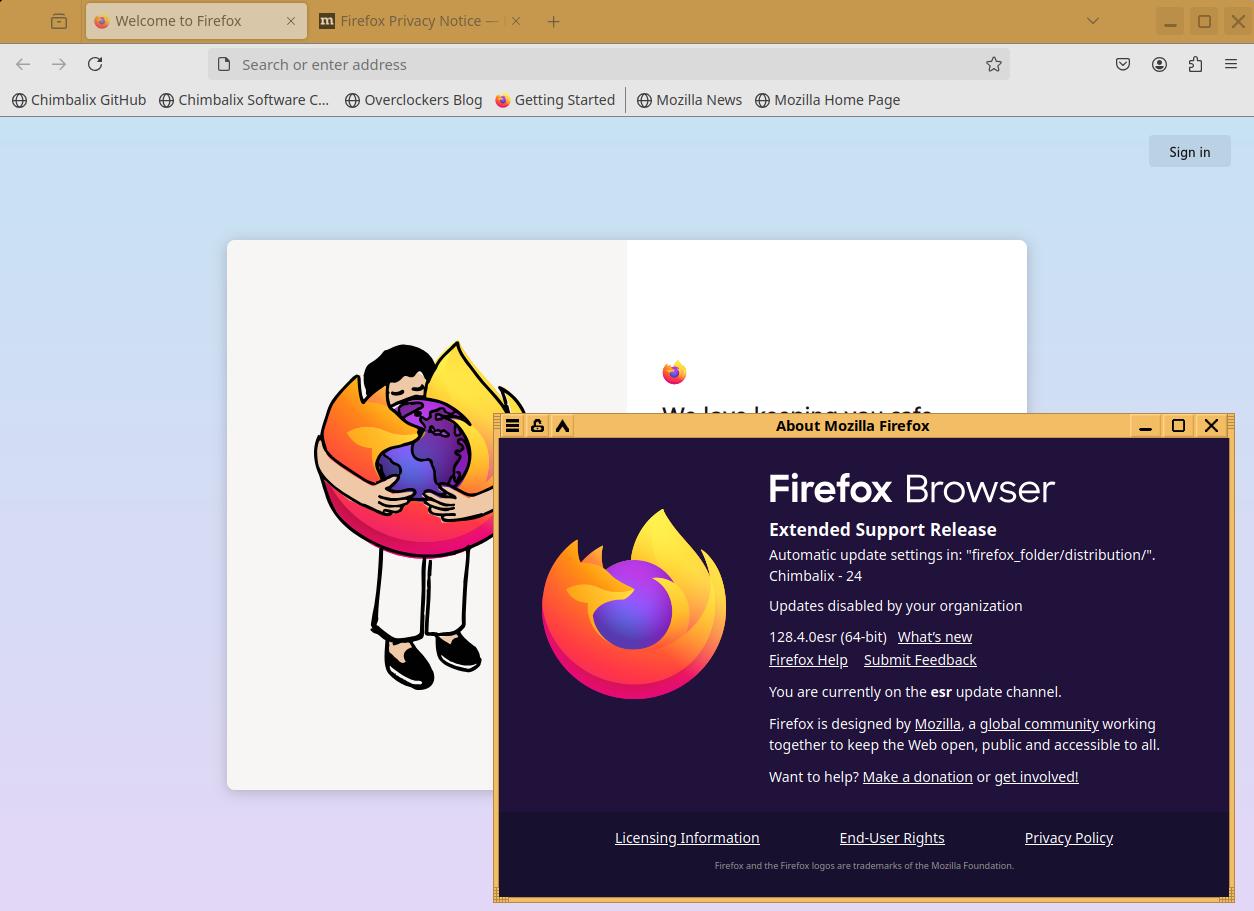The height and width of the screenshot is (911, 1254).
Task: Open Mozilla News bookmark
Action: coord(690,100)
